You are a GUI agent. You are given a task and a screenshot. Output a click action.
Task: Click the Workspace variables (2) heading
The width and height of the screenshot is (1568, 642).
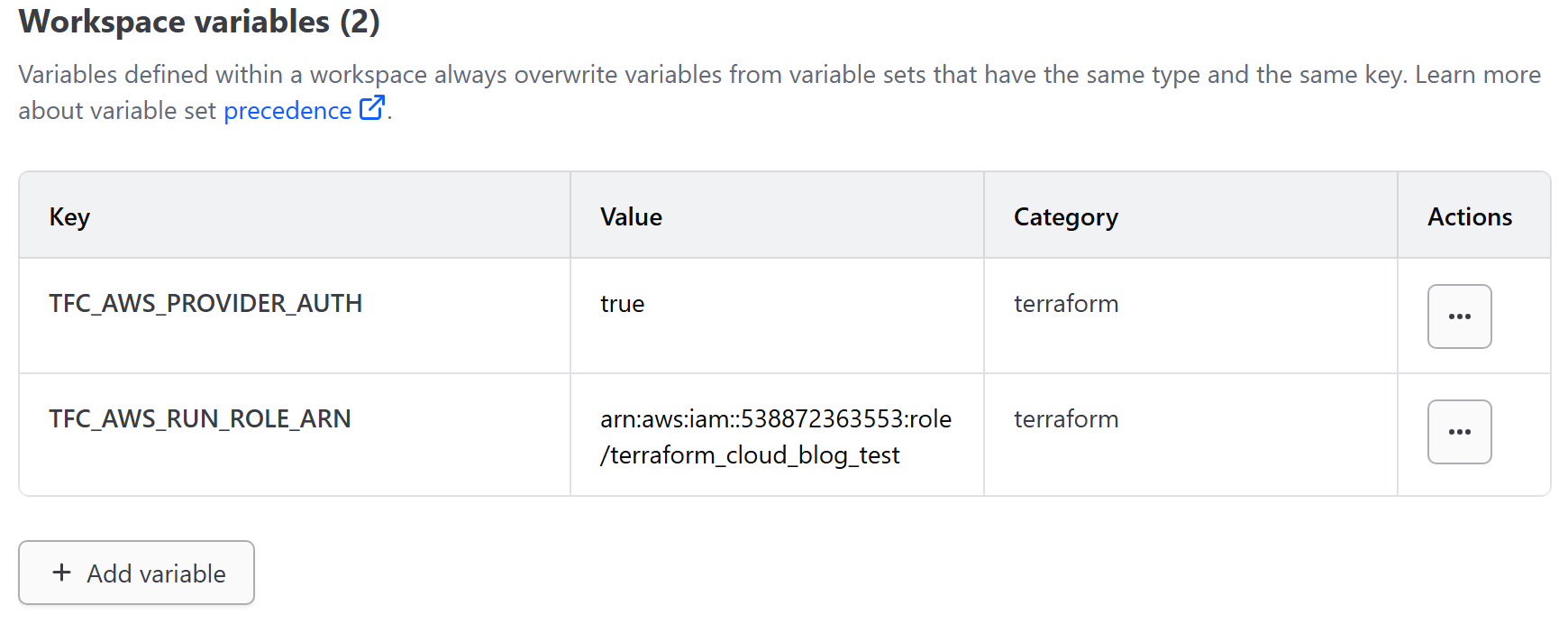point(199,22)
